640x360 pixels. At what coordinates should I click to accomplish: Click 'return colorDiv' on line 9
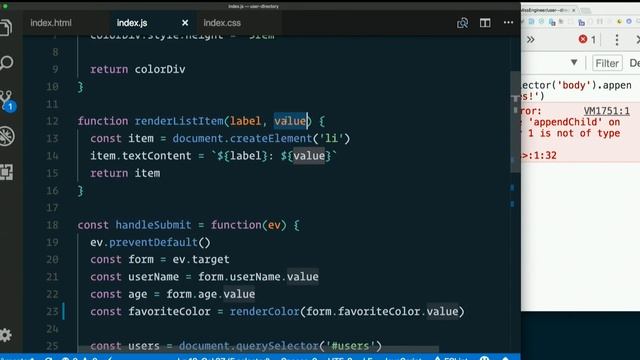click(x=138, y=69)
